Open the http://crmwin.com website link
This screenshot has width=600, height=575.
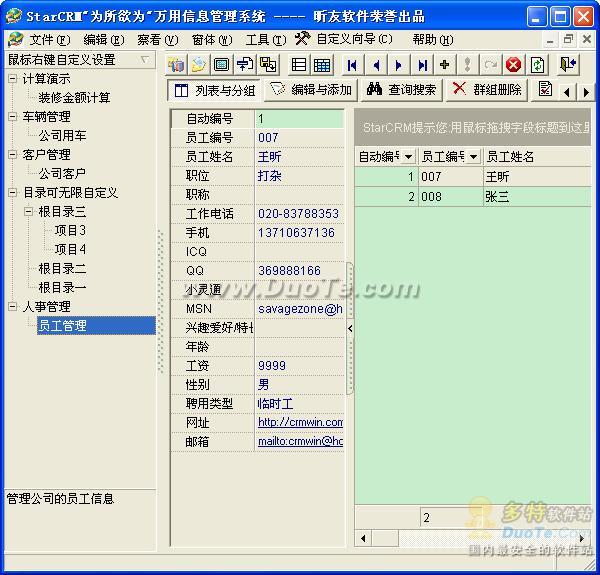point(300,422)
